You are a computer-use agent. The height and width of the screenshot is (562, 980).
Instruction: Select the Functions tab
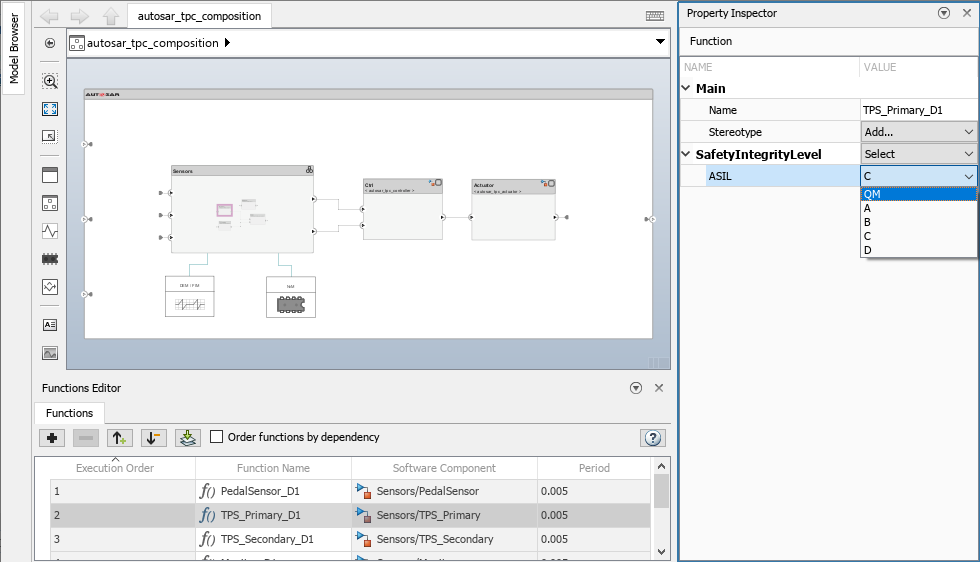coord(69,413)
